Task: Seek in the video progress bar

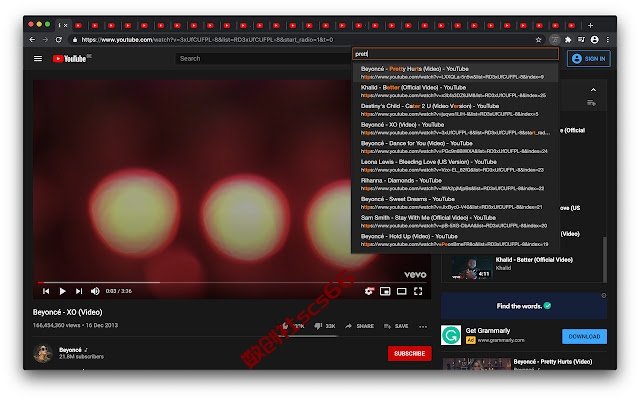Action: [232, 282]
